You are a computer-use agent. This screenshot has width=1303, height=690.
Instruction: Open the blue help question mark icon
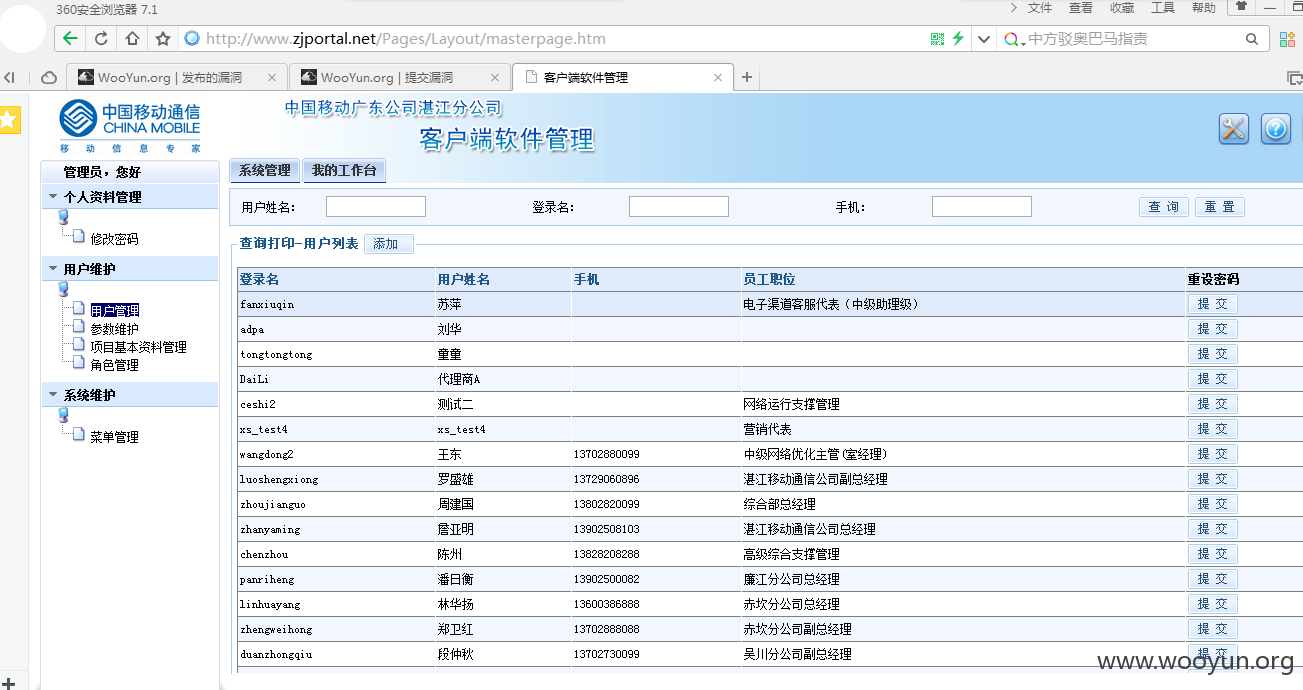(x=1276, y=128)
